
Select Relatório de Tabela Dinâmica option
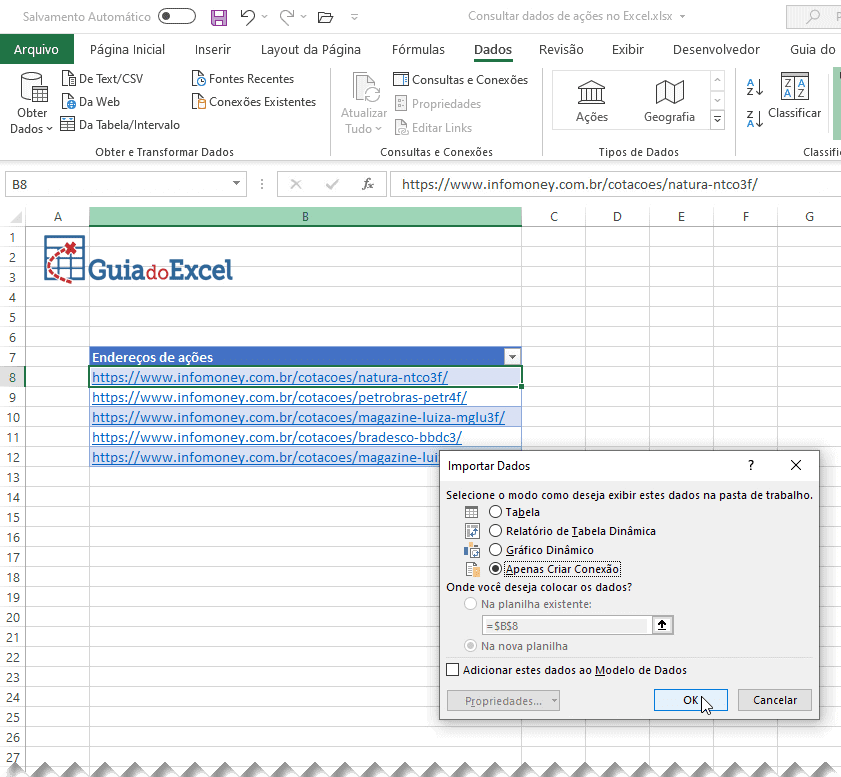tap(495, 531)
